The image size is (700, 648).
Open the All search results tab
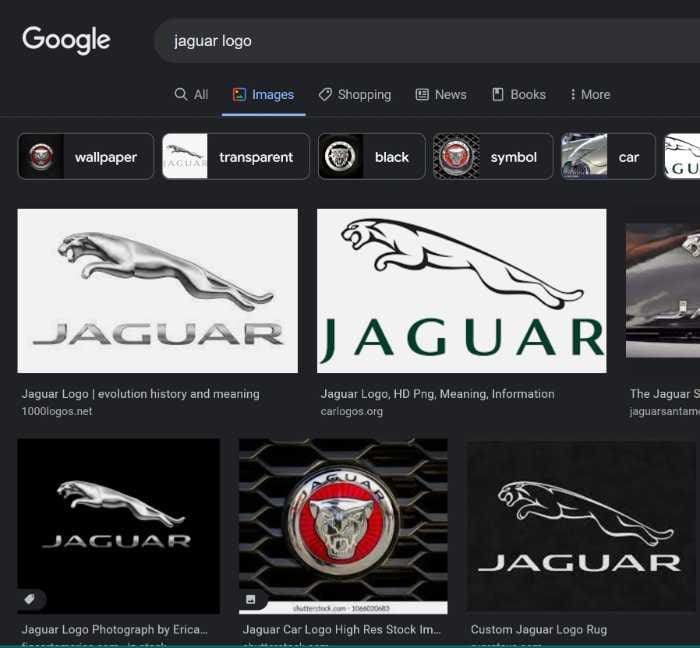(x=191, y=94)
